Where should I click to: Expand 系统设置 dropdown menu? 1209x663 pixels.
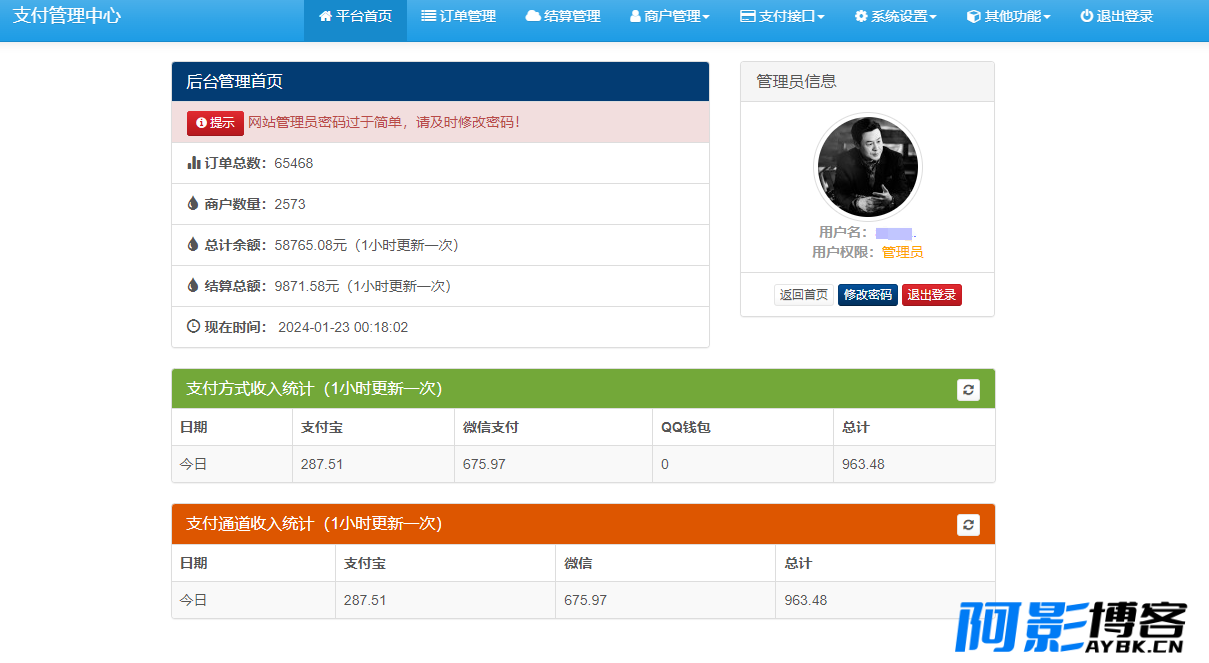pyautogui.click(x=895, y=16)
